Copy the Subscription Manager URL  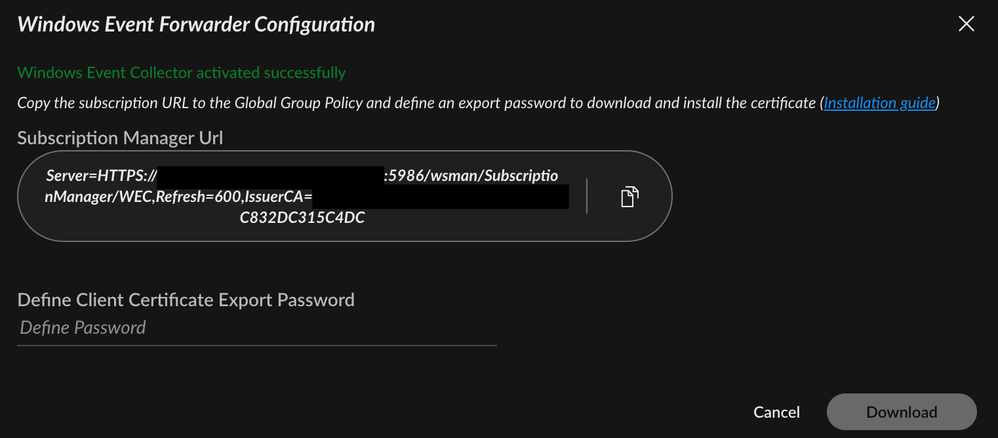[x=629, y=197]
